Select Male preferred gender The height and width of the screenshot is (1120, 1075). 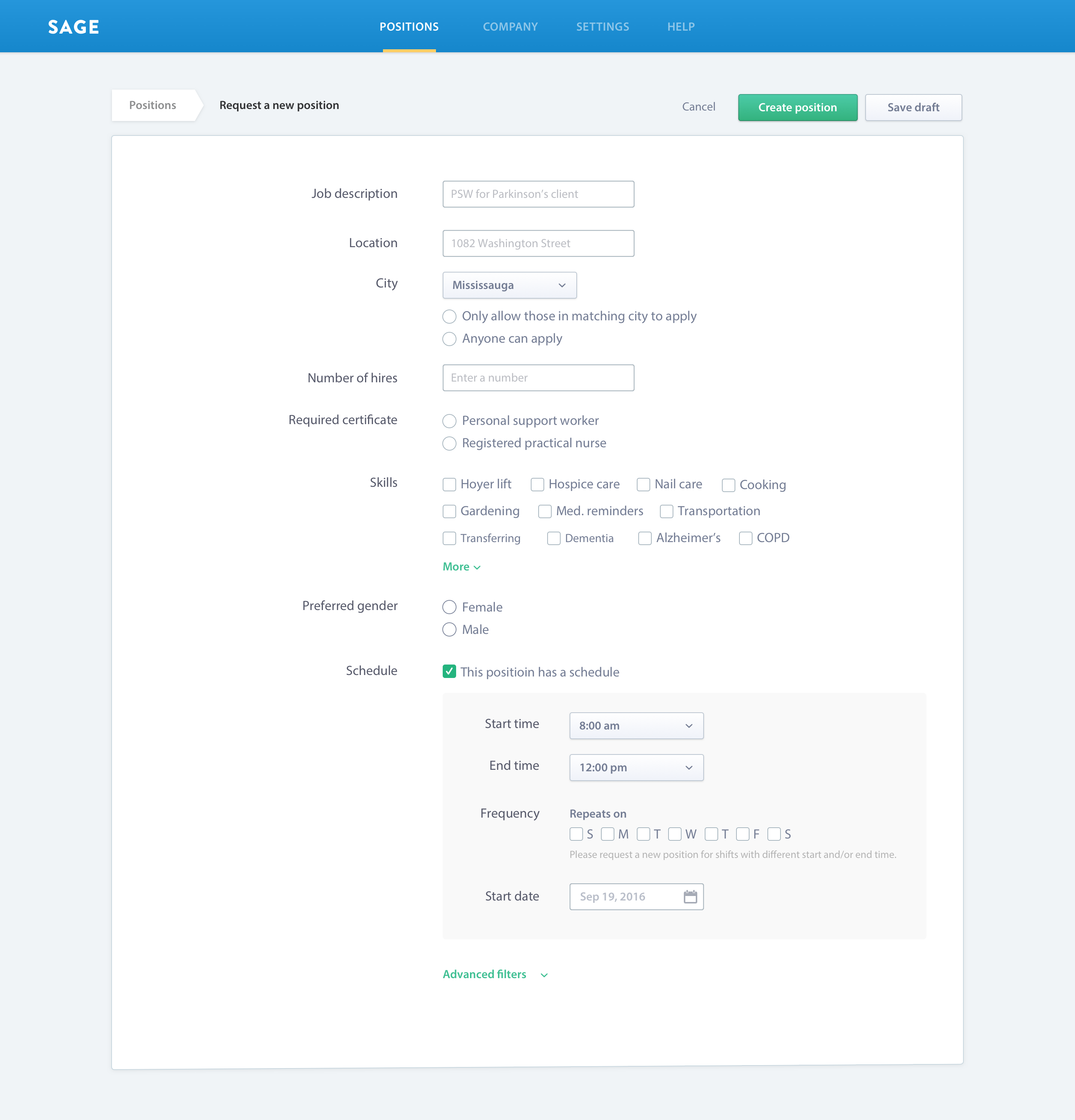click(x=449, y=630)
